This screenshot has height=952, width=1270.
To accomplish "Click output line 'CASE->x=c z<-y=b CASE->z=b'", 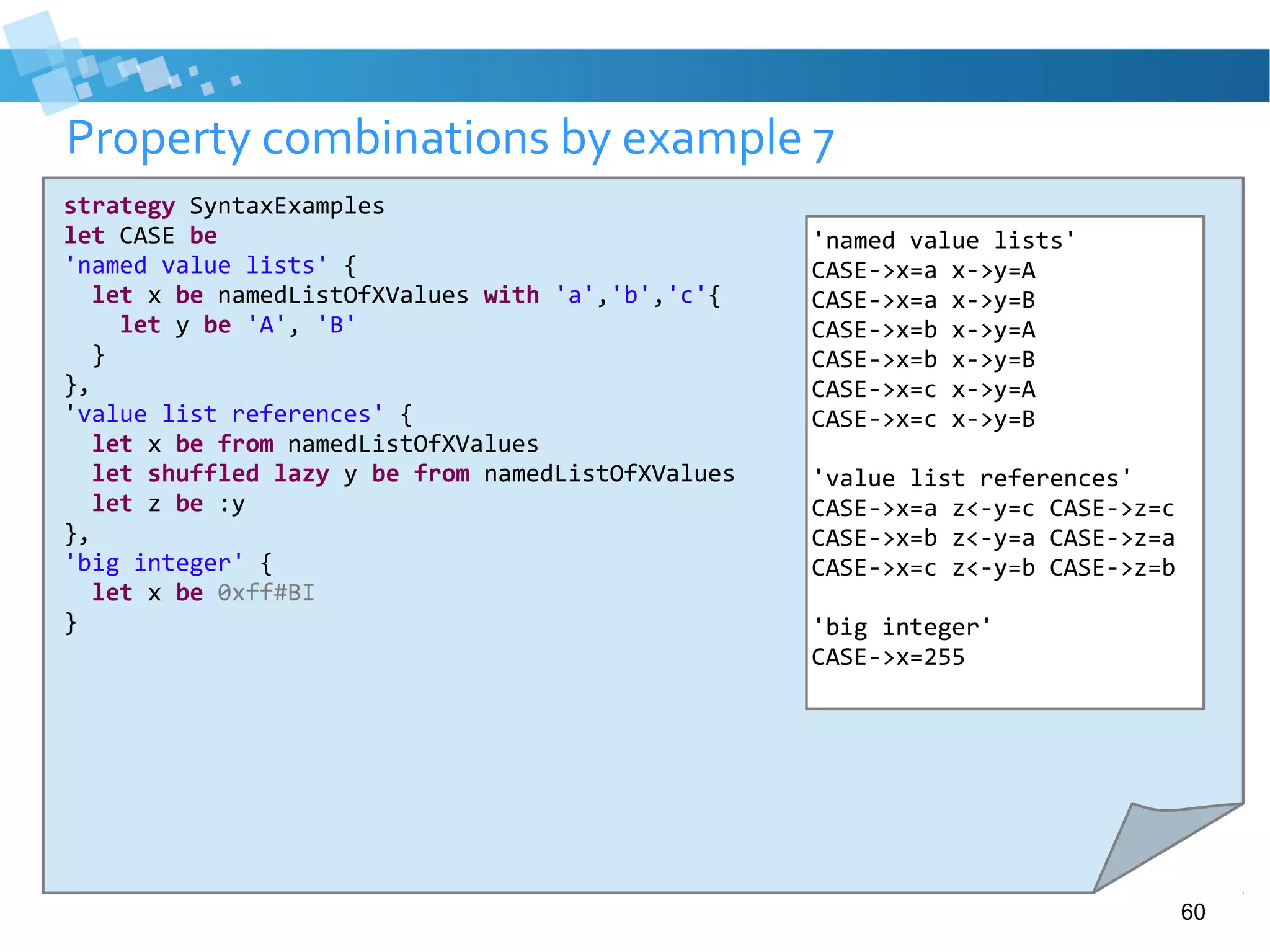I will point(993,568).
